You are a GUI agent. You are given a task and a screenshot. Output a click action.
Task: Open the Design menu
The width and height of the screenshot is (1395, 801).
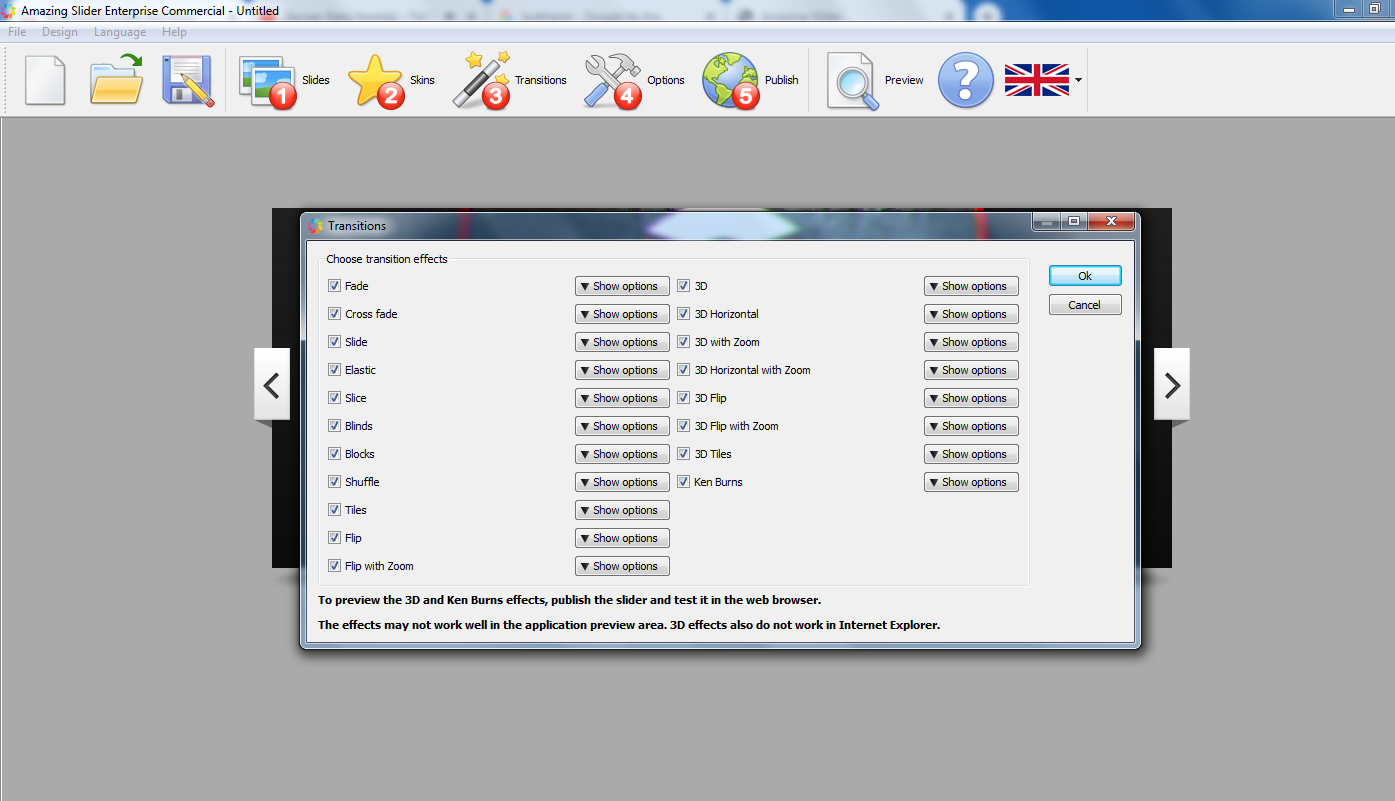60,32
